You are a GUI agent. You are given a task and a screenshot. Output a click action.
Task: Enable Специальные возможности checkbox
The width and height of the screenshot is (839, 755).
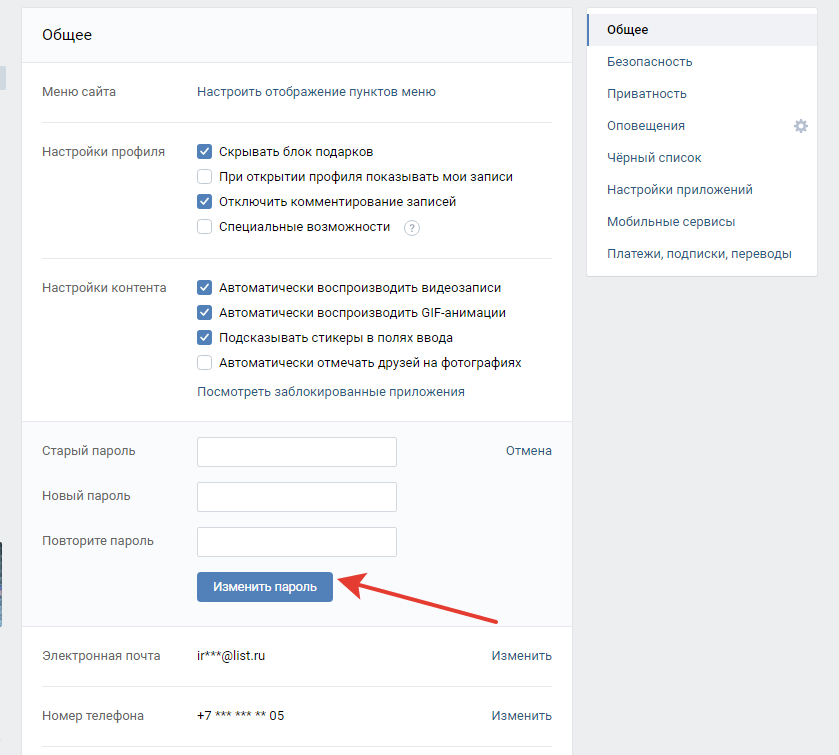[204, 227]
